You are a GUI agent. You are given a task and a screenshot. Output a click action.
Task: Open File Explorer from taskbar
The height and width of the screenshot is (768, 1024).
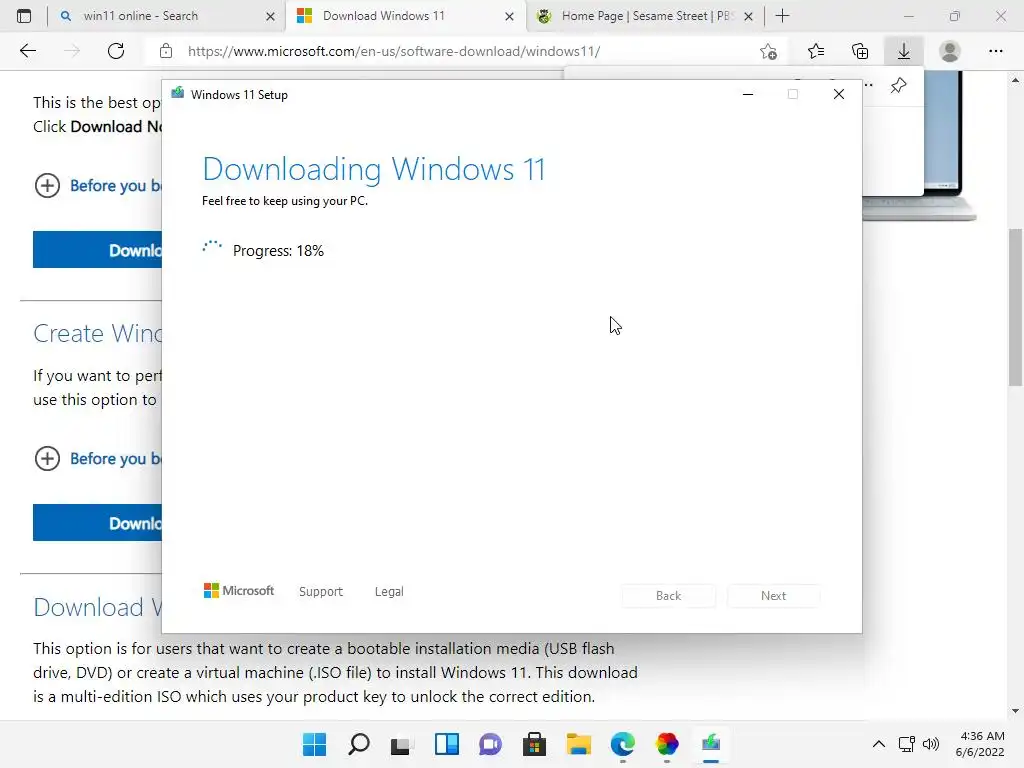tap(579, 744)
